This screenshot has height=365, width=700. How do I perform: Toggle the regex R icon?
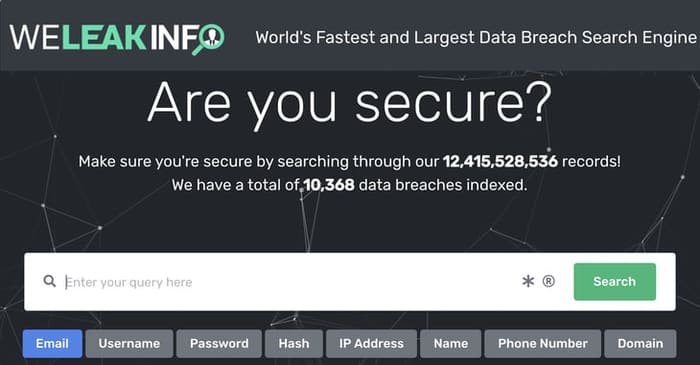(549, 281)
